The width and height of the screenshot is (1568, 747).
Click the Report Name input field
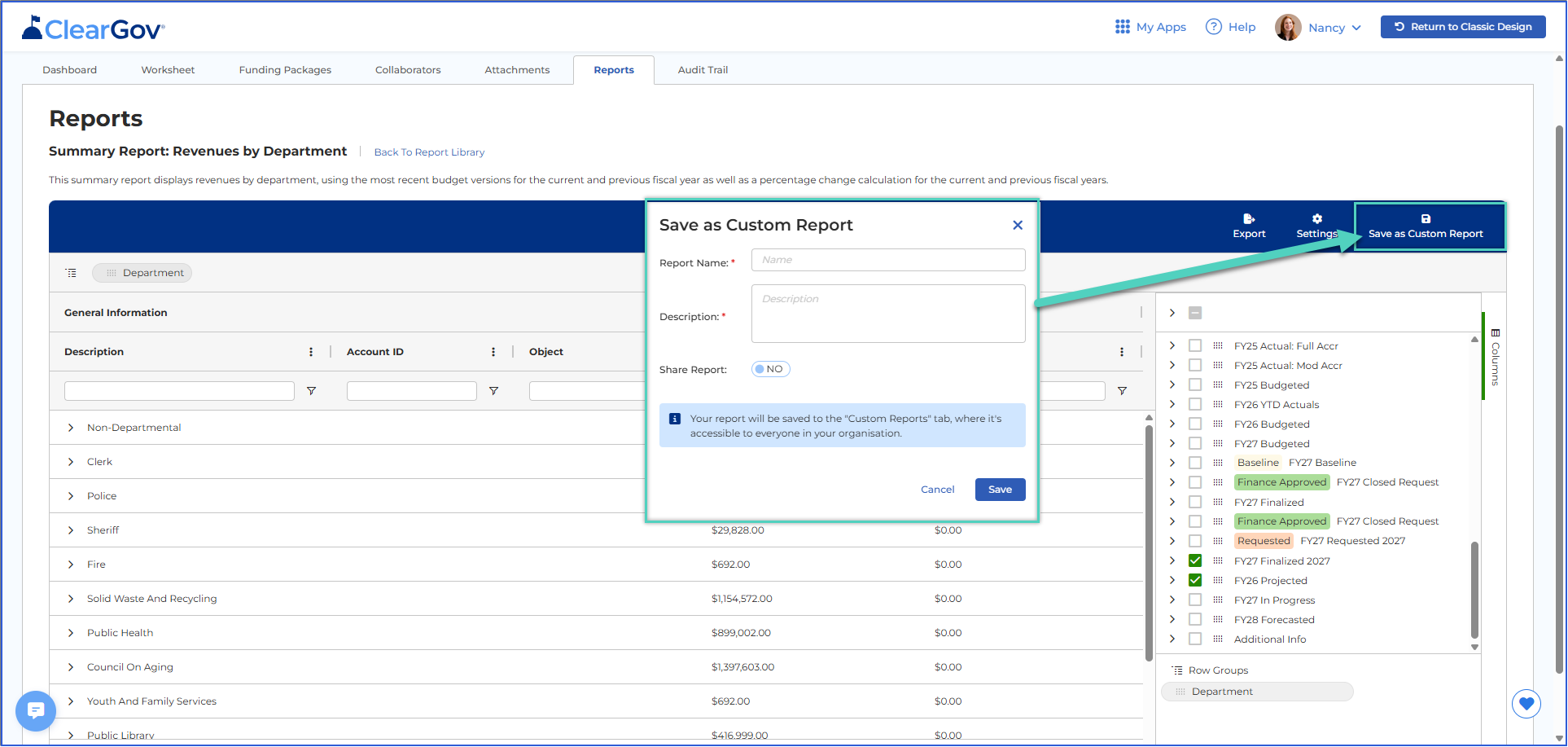[x=888, y=260]
